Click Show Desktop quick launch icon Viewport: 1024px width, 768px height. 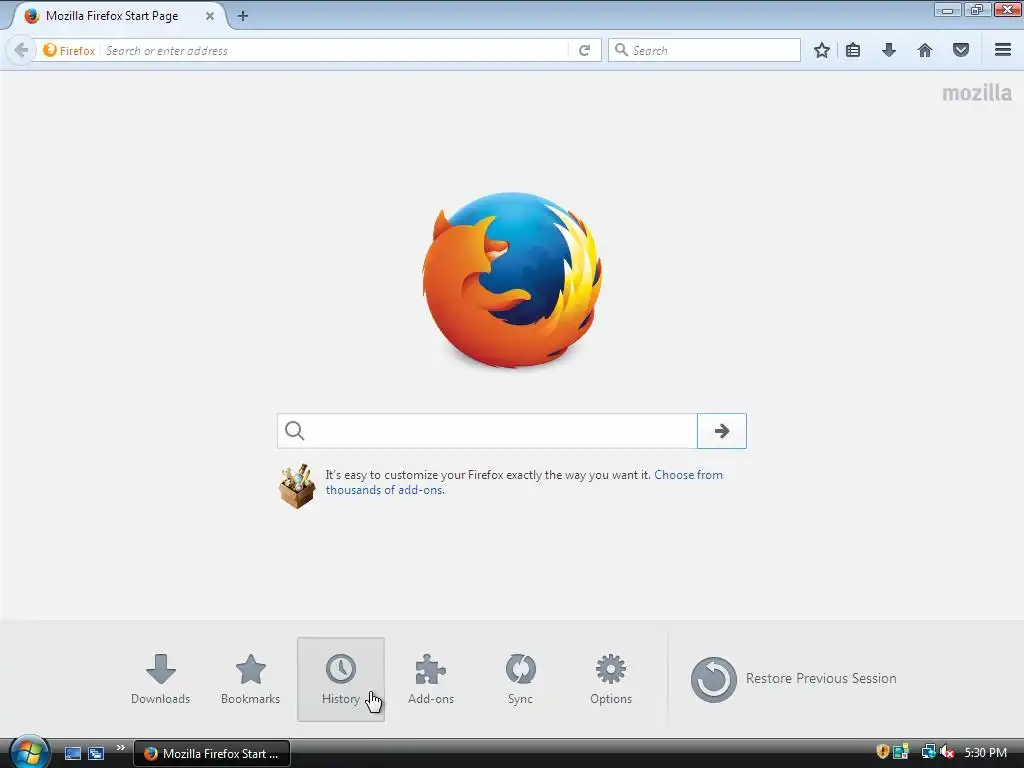pyautogui.click(x=72, y=753)
